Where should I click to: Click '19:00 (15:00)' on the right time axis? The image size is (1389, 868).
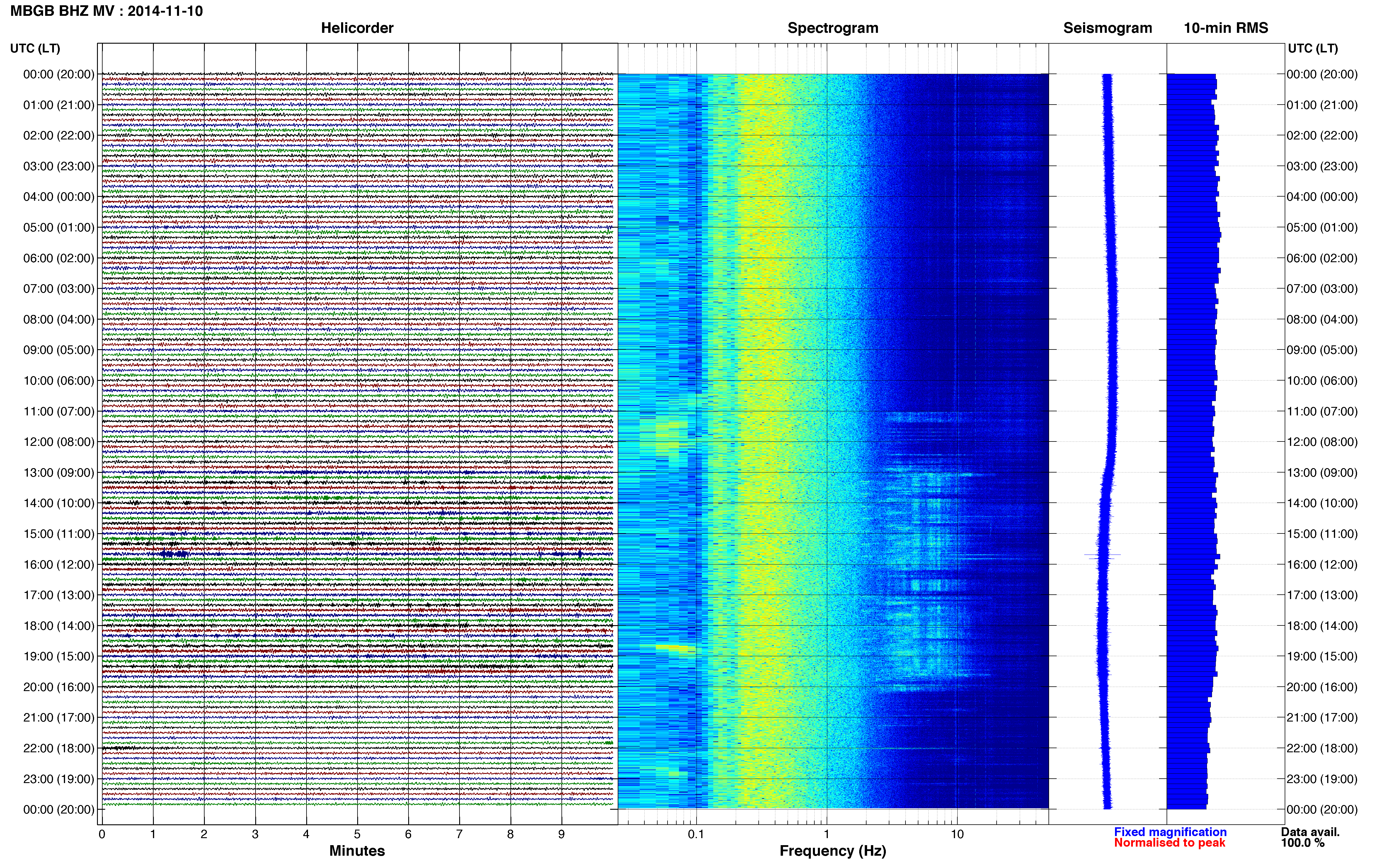1322,656
